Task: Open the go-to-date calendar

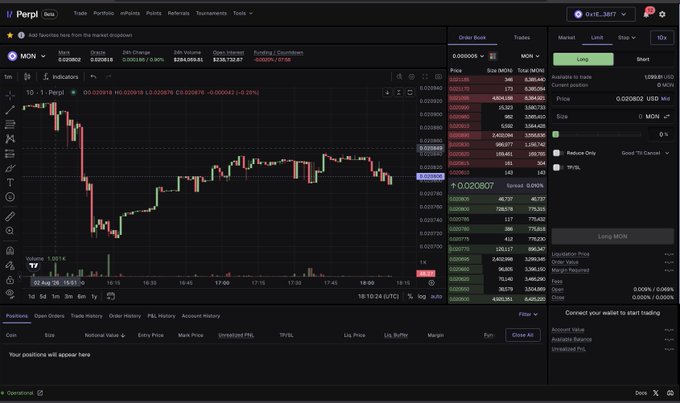Action: pyautogui.click(x=111, y=296)
